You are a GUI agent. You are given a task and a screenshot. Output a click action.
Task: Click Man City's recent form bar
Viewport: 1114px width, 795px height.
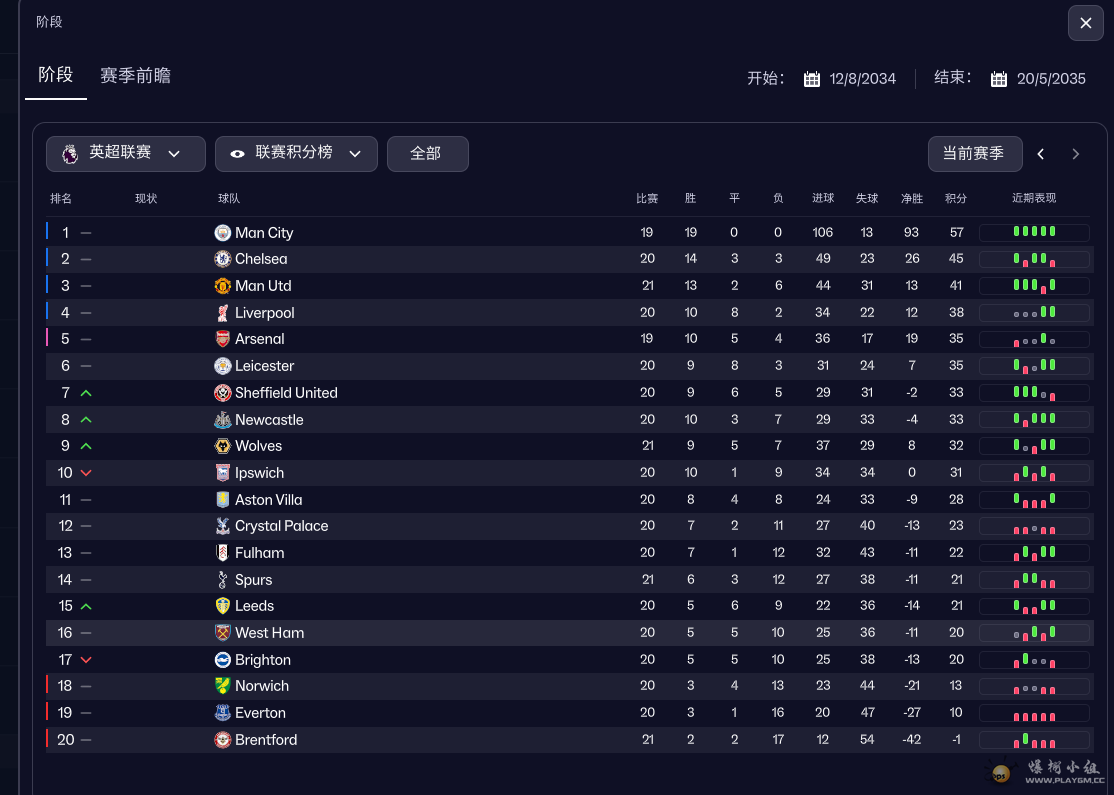(x=1034, y=233)
